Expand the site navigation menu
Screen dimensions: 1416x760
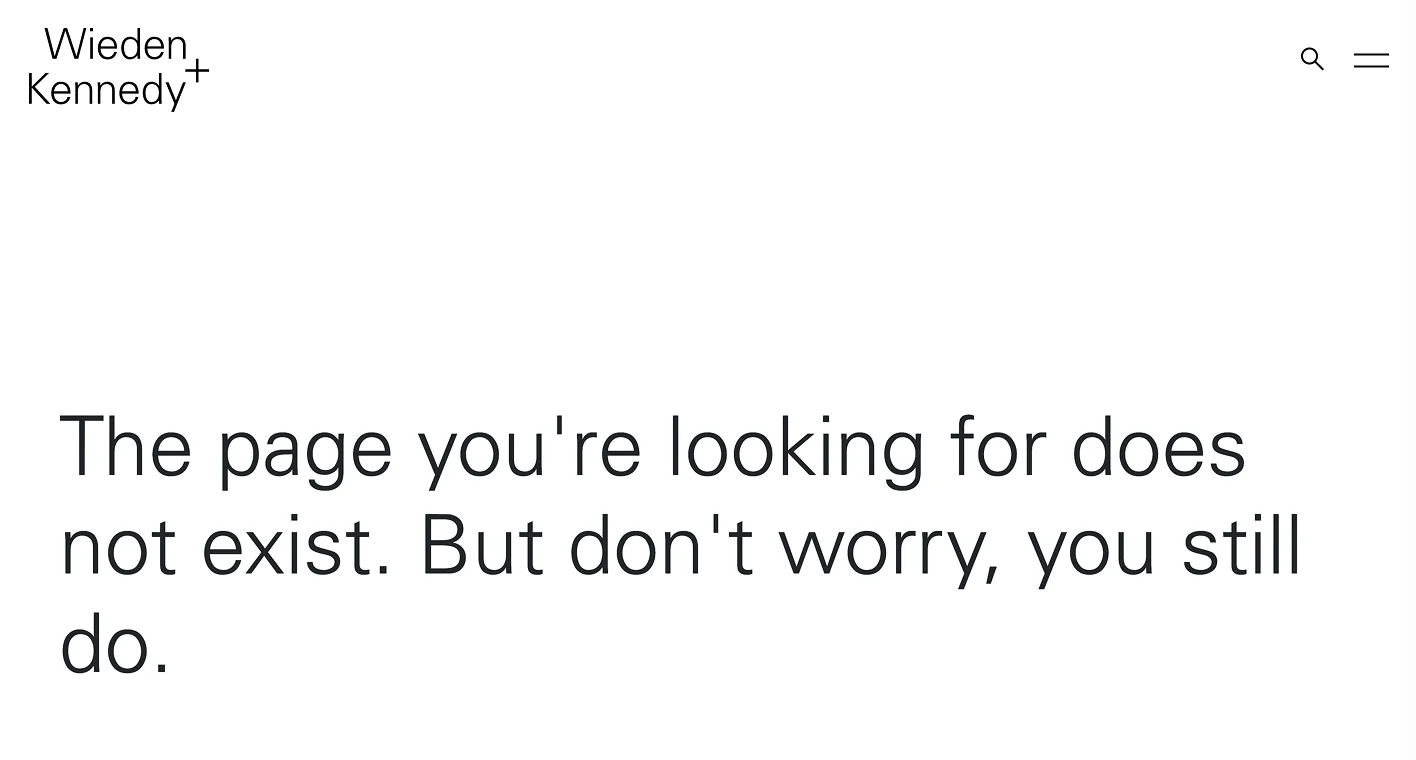pyautogui.click(x=1371, y=60)
